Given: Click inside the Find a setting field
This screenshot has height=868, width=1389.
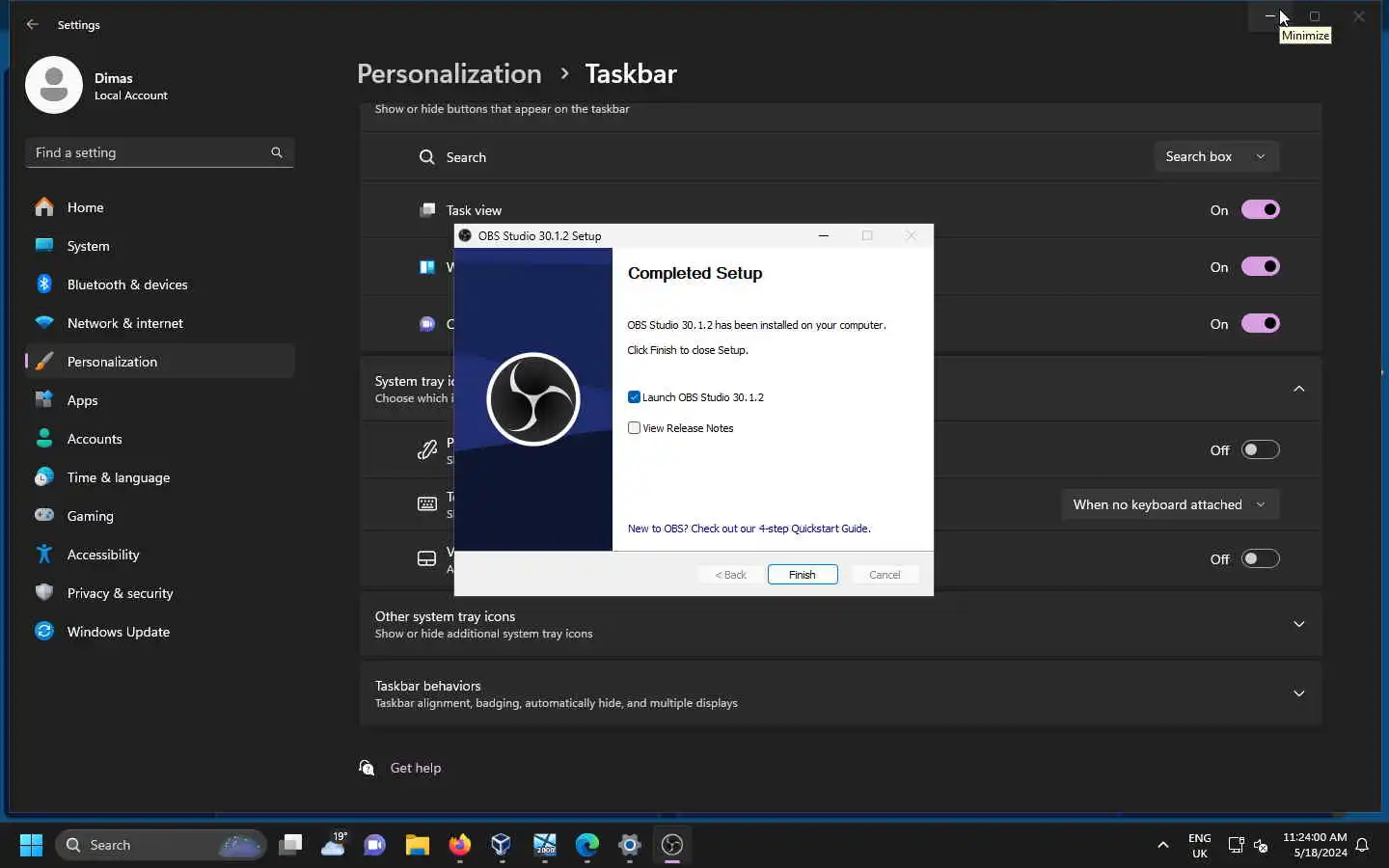Looking at the screenshot, I should pos(160,152).
